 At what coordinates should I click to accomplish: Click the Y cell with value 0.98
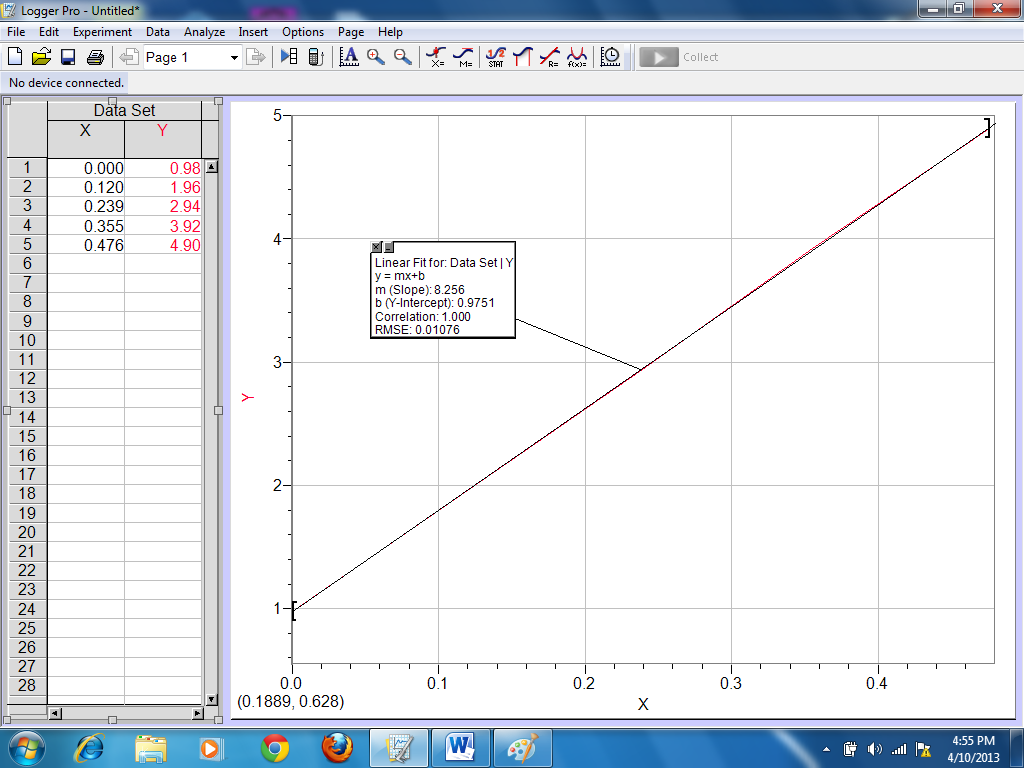163,168
